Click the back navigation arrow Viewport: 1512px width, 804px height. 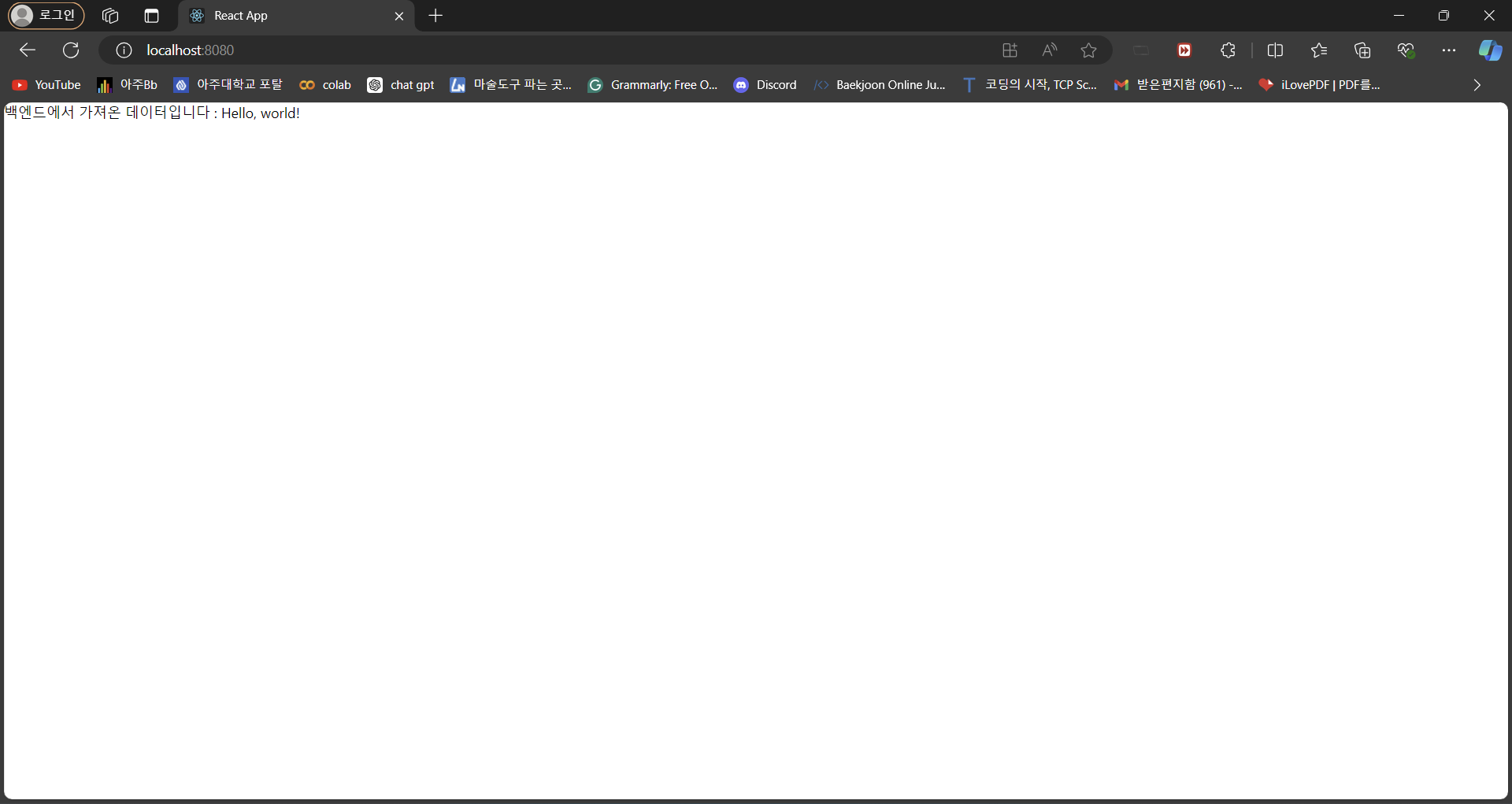coord(28,50)
